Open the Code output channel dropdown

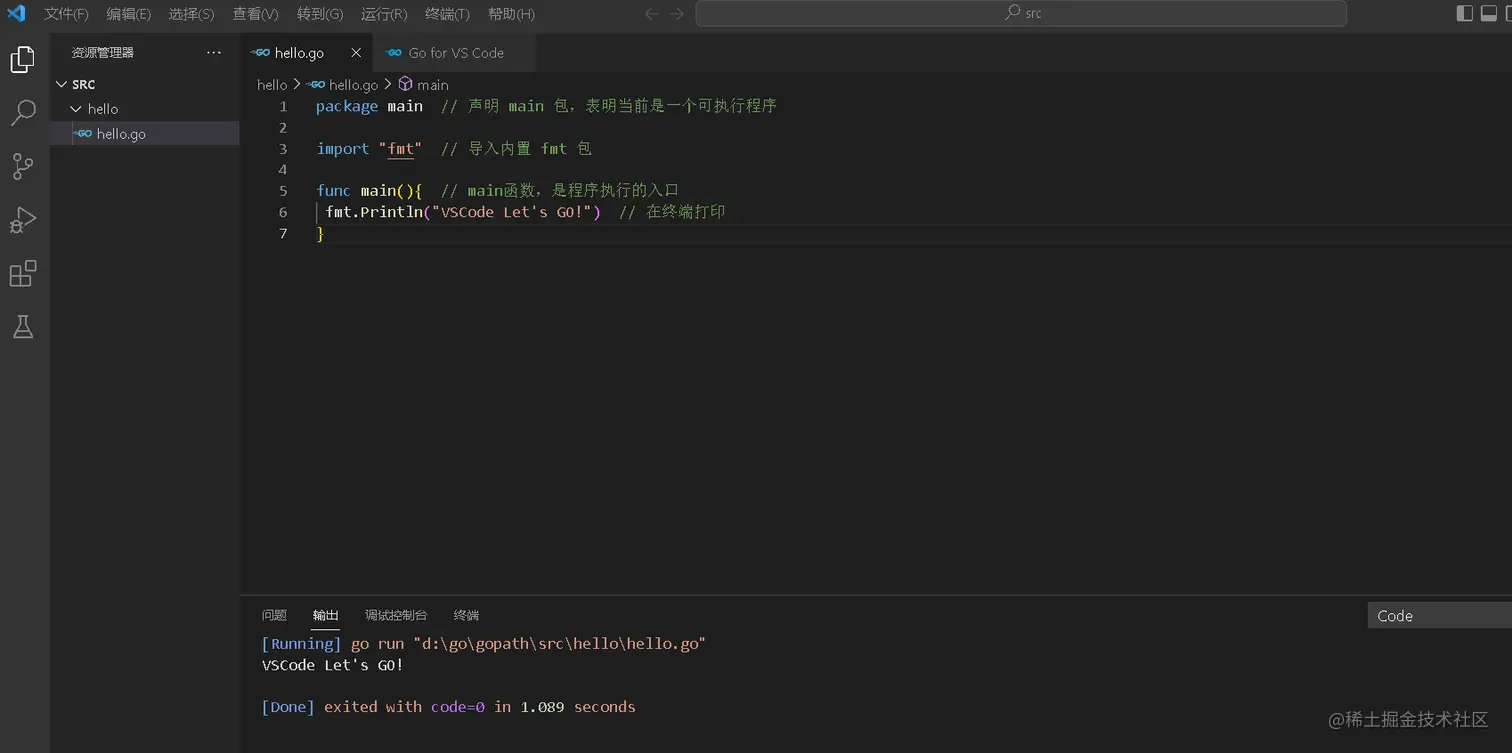[1439, 616]
